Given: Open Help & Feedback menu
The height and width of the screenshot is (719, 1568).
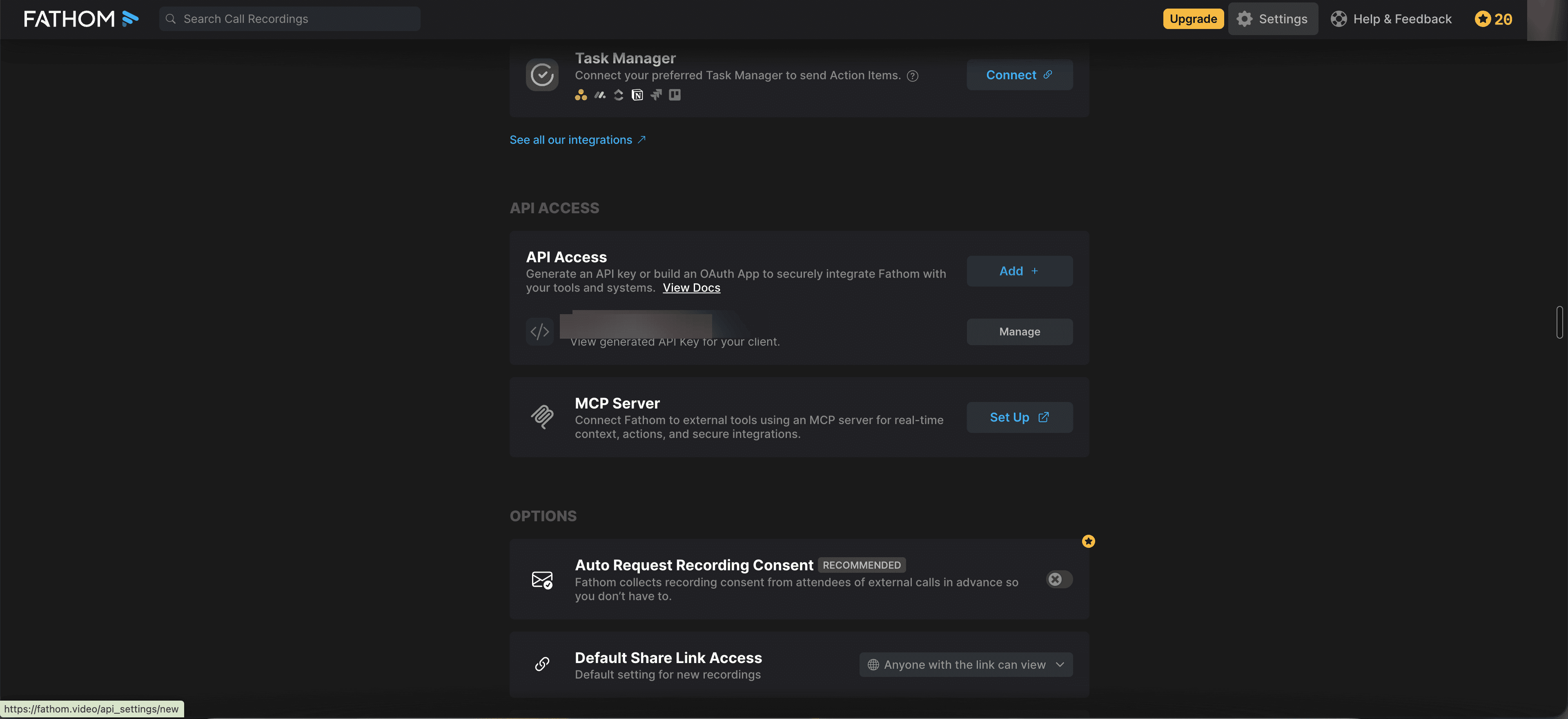Looking at the screenshot, I should (1391, 19).
